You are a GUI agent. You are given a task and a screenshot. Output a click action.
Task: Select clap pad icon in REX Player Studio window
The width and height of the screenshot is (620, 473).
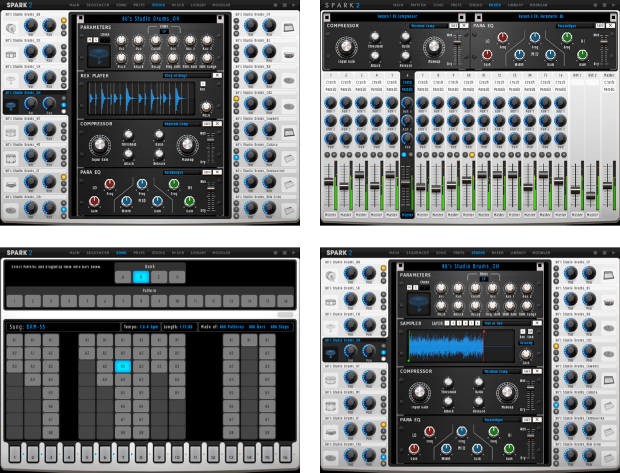click(289, 28)
